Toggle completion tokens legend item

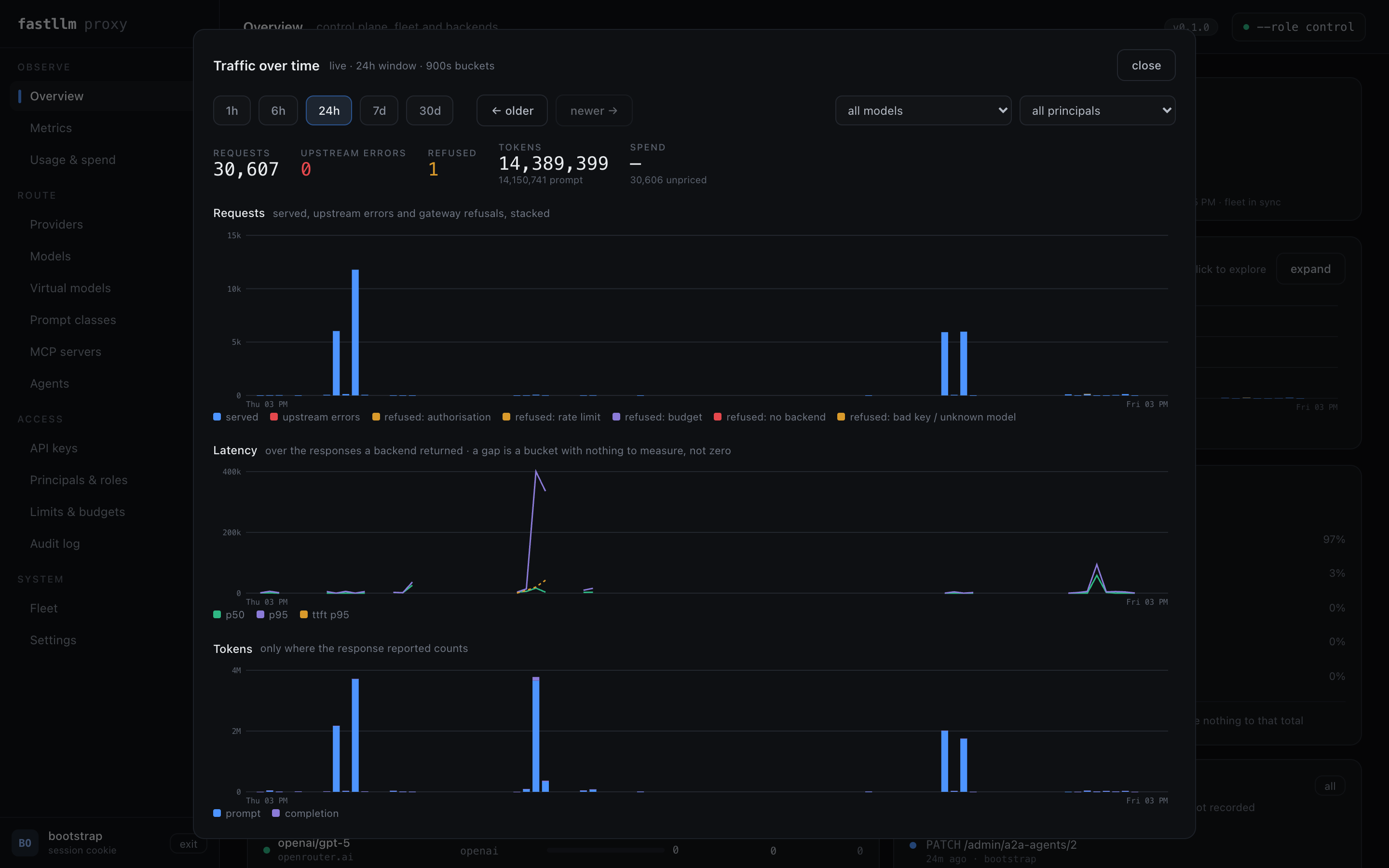click(x=305, y=814)
